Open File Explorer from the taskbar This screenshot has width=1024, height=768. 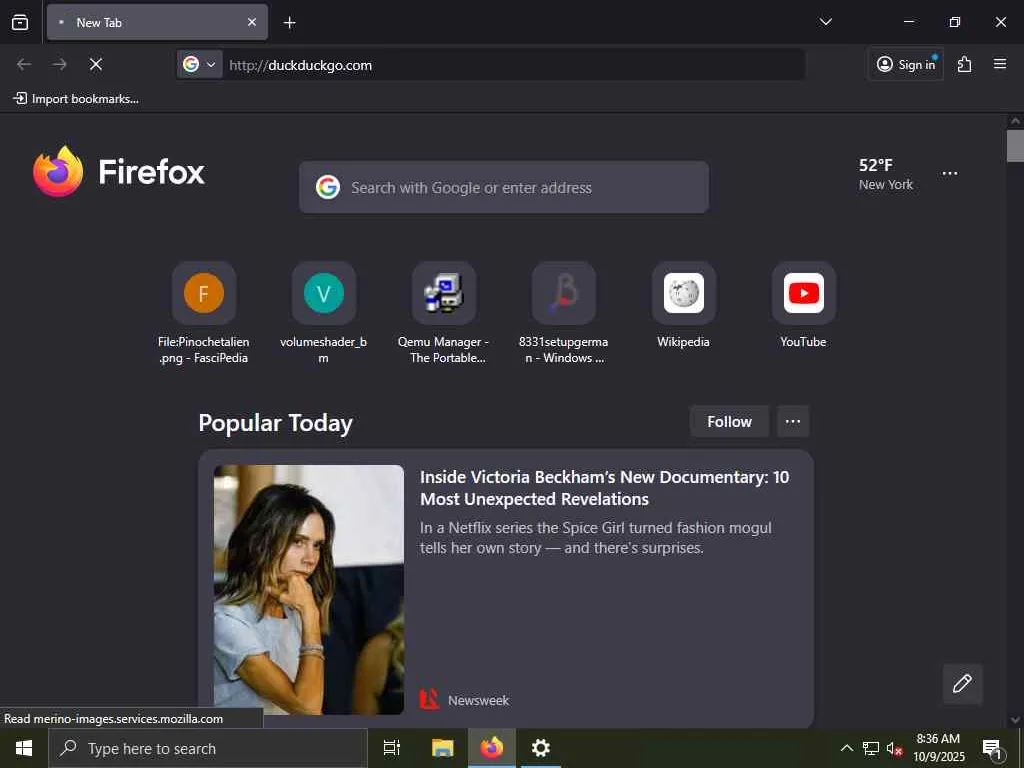tap(443, 748)
